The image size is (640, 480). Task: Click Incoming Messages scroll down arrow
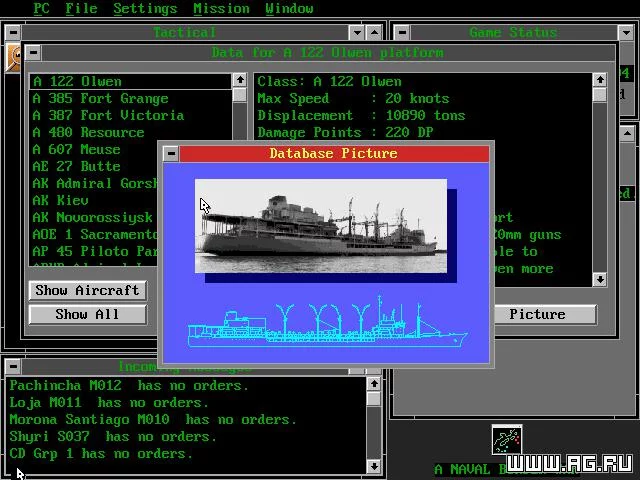[373, 466]
